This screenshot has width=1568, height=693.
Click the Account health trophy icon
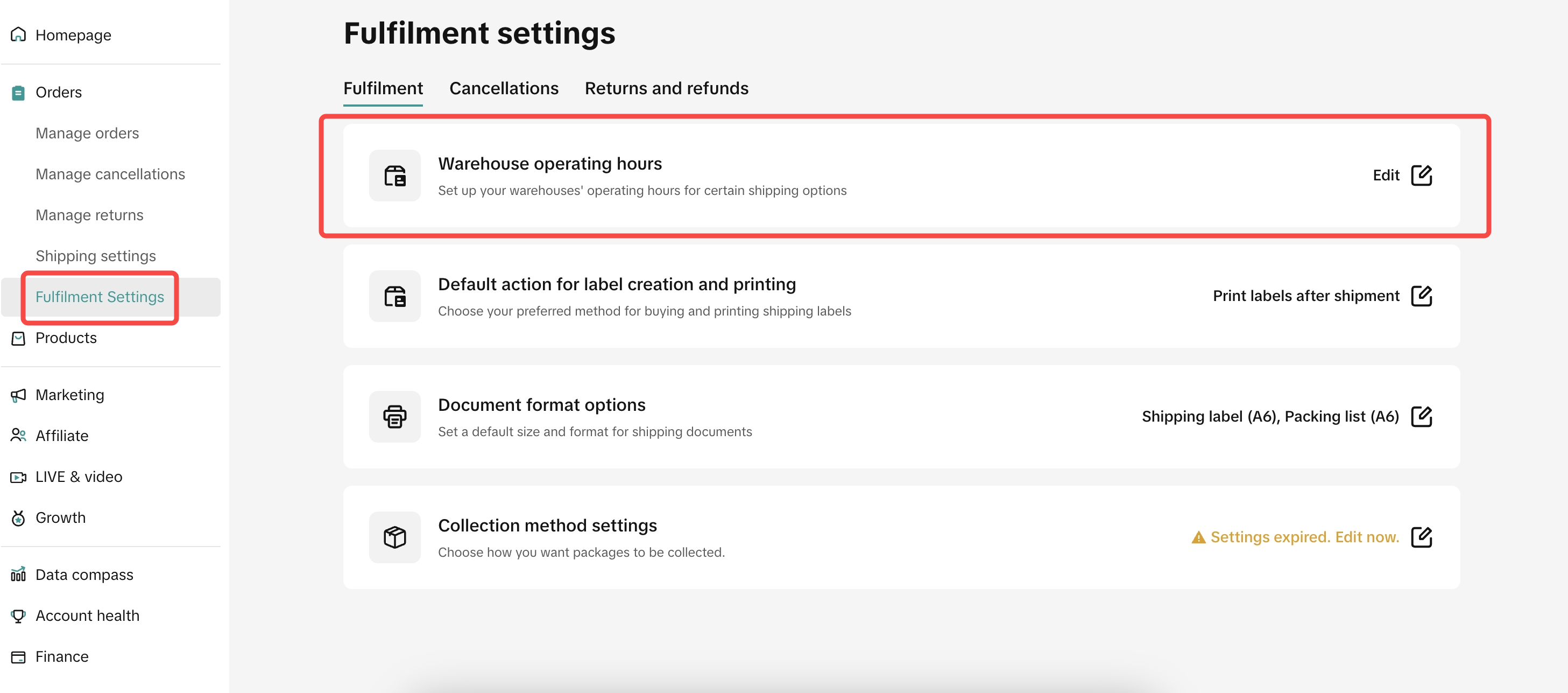(x=18, y=615)
